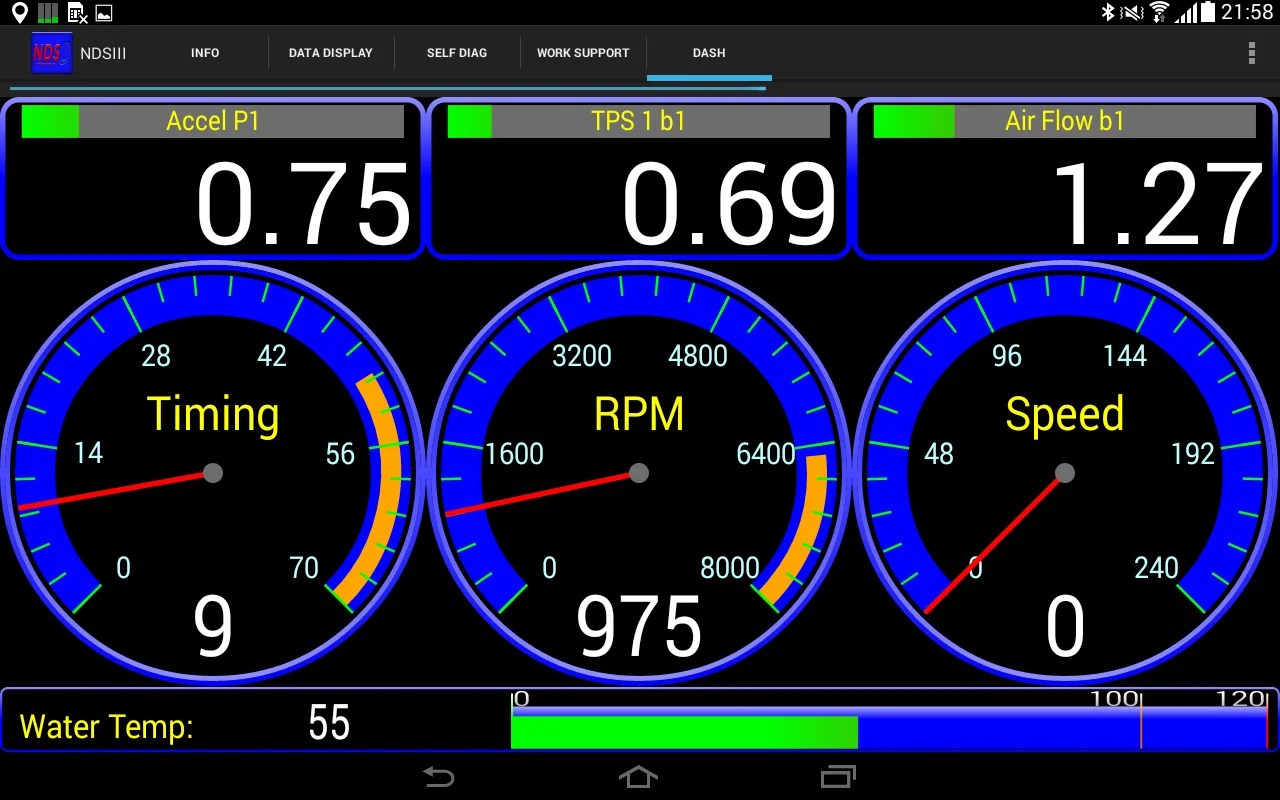Screen dimensions: 1280x800
Task: Tap the 8000 mark on RPM gauge
Action: [x=730, y=568]
